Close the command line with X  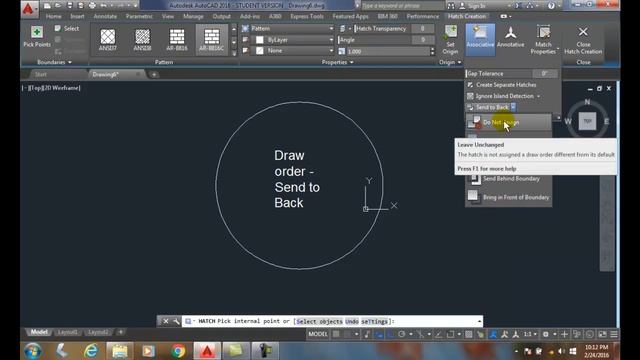(166, 321)
